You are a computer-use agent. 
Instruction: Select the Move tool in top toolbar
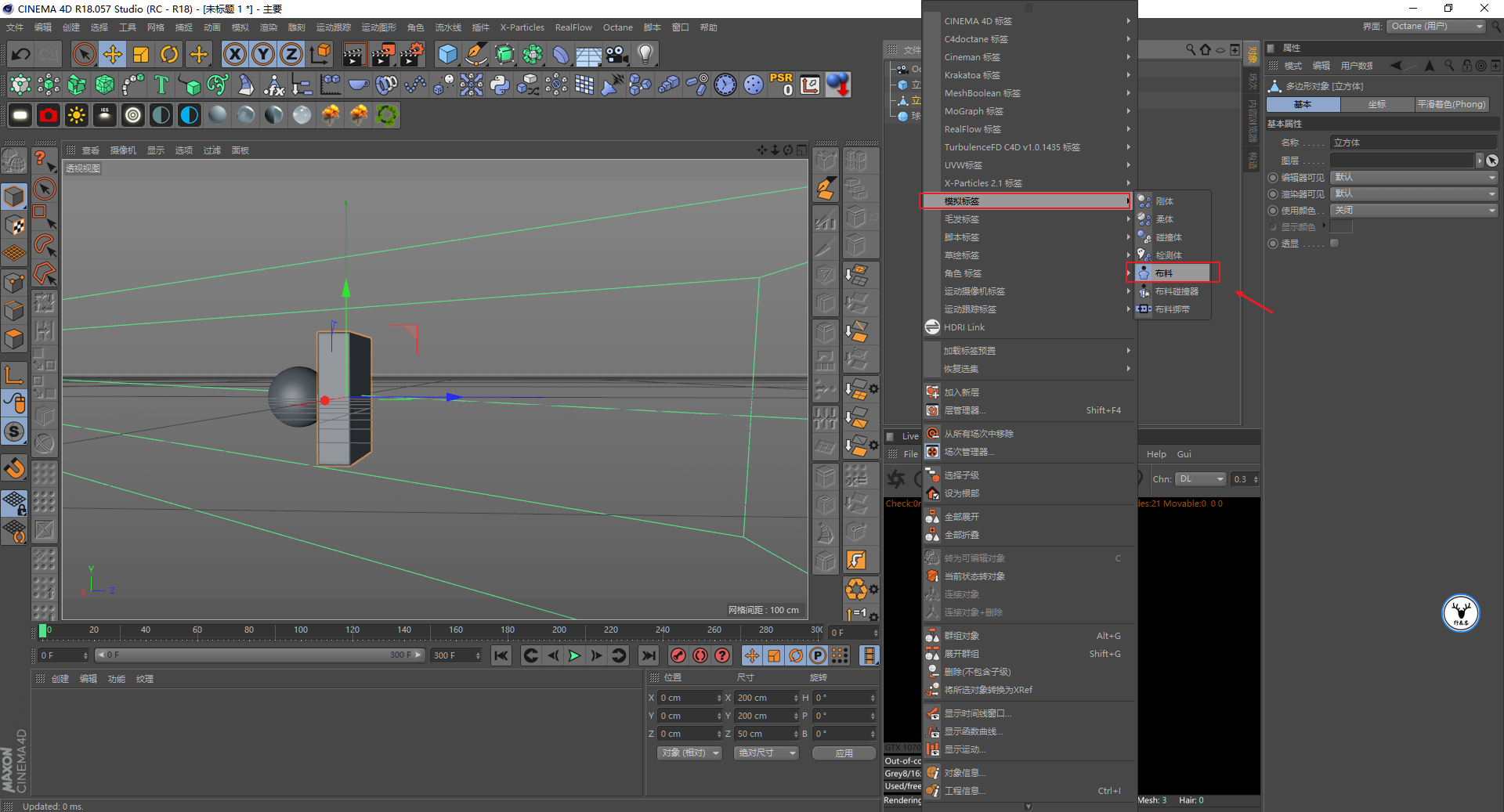click(113, 54)
